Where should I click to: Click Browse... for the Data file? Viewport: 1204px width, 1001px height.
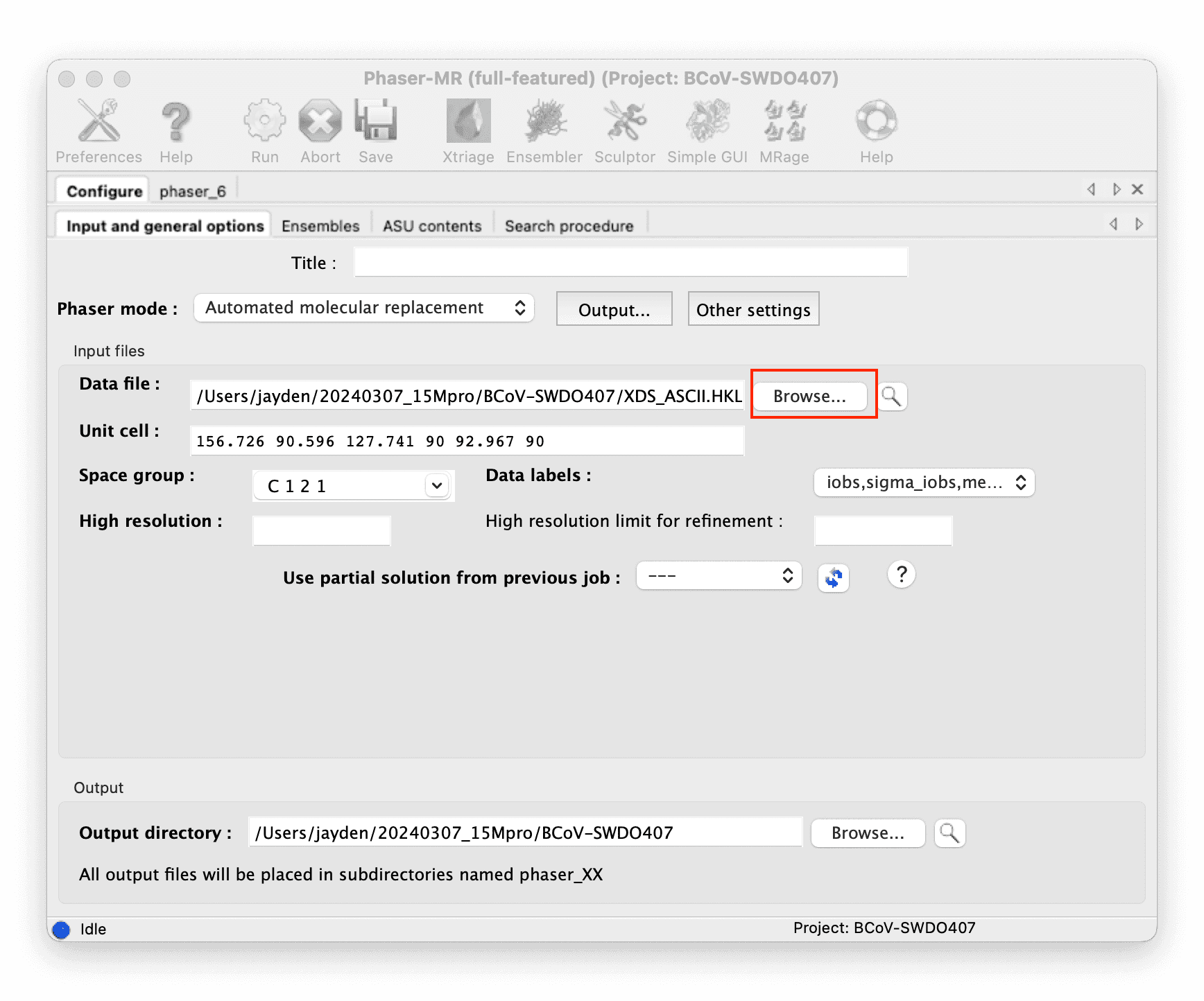[x=810, y=397]
